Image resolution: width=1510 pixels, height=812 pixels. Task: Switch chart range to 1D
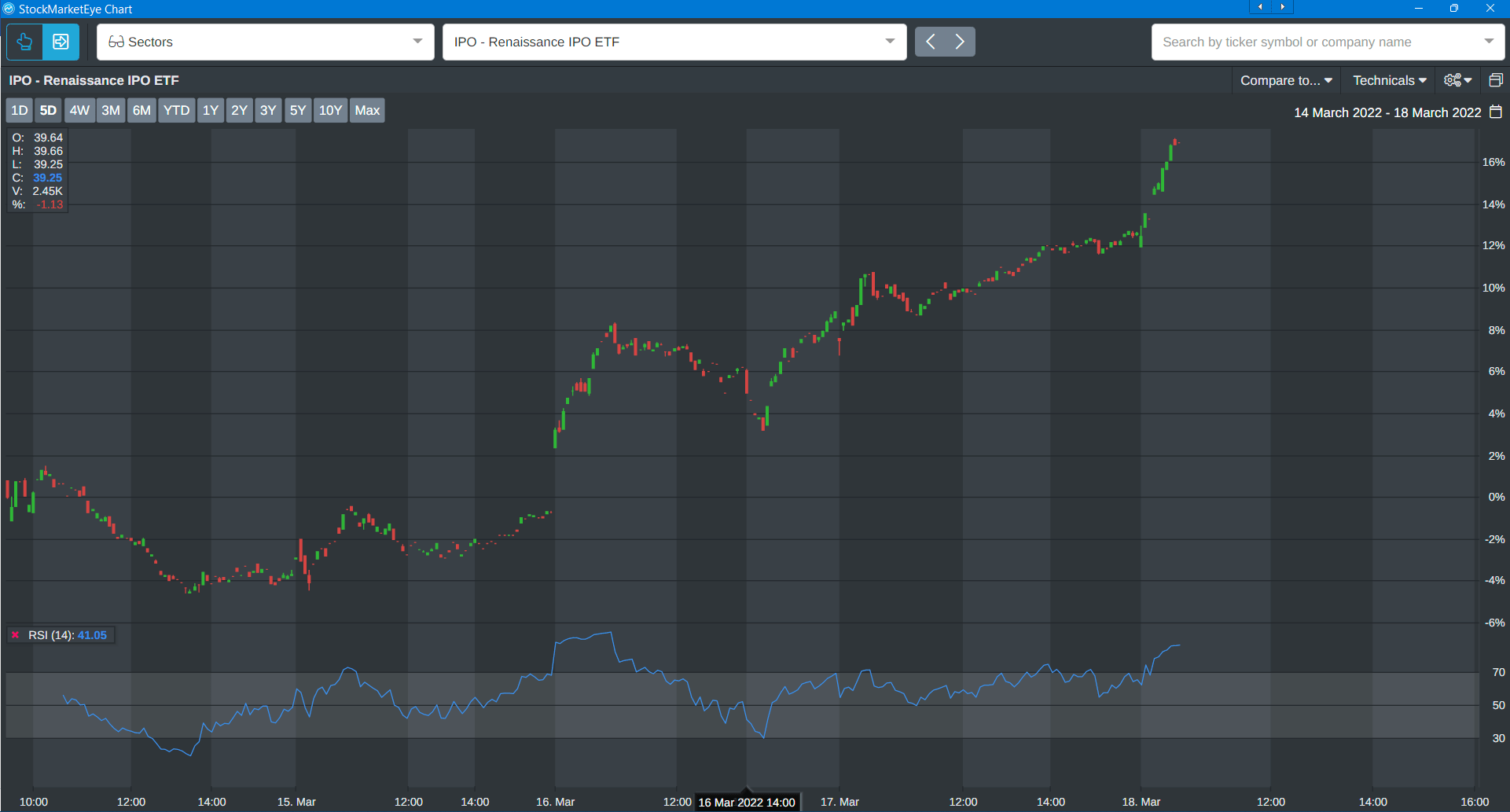click(x=20, y=111)
